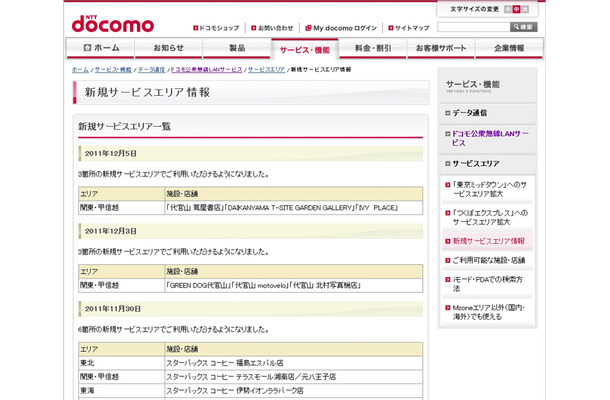Click the 2011年12月5日 date heading
The height and width of the screenshot is (400, 610).
click(x=110, y=154)
